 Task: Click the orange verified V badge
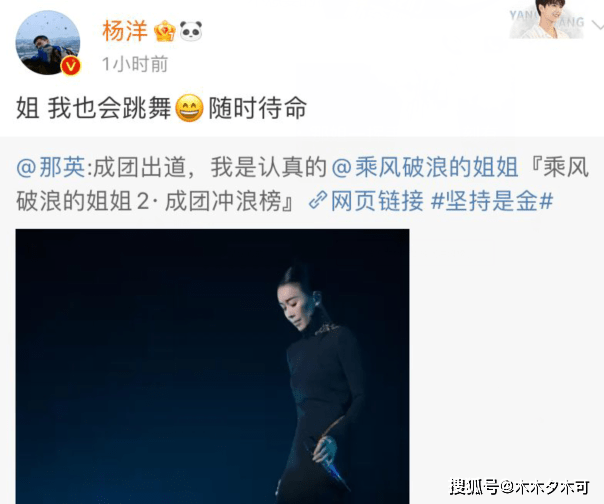[x=70, y=66]
